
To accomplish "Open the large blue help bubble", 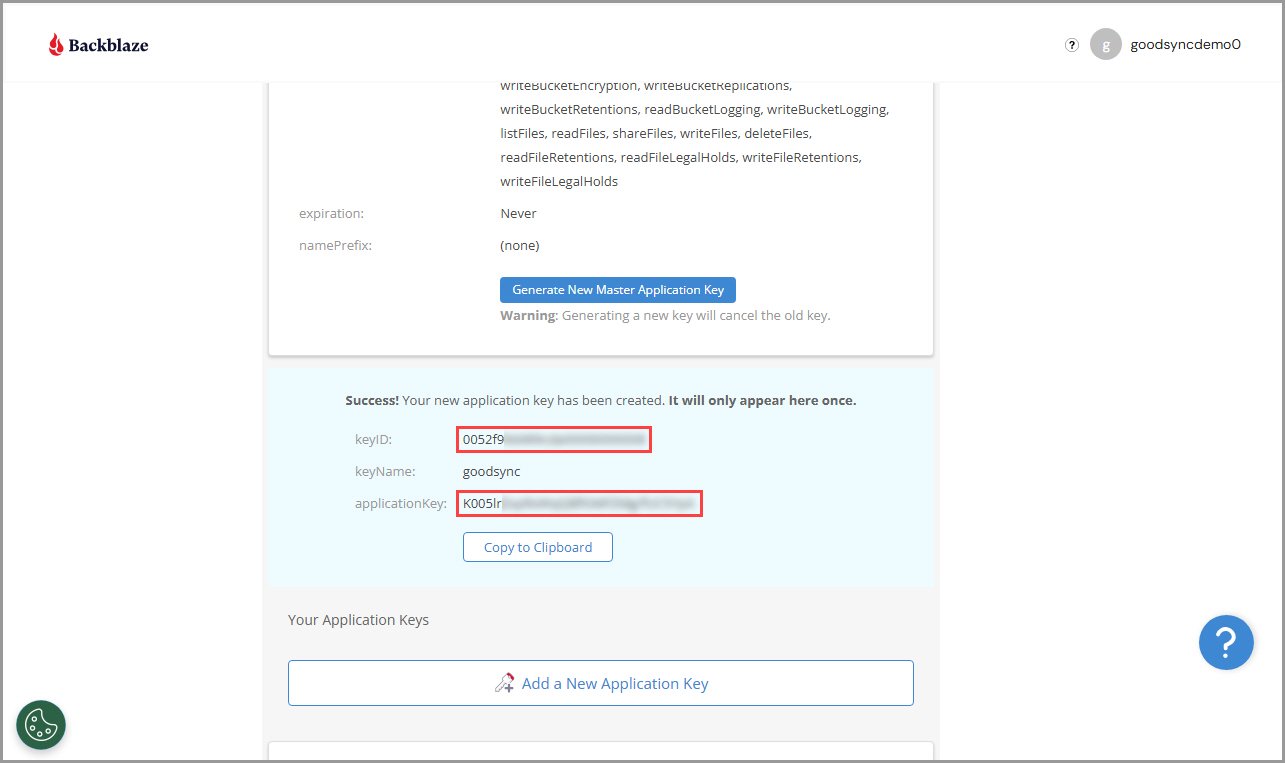I will 1226,642.
